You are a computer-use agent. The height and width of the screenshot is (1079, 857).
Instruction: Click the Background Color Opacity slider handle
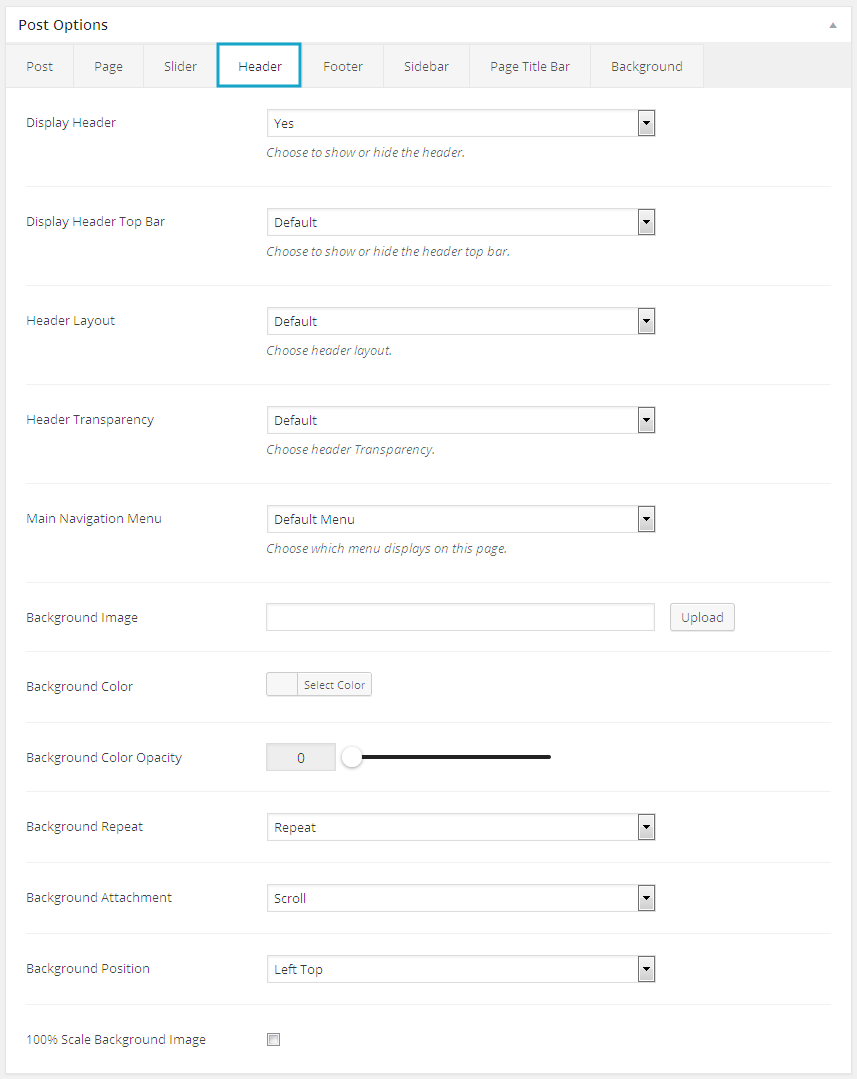[x=351, y=758]
